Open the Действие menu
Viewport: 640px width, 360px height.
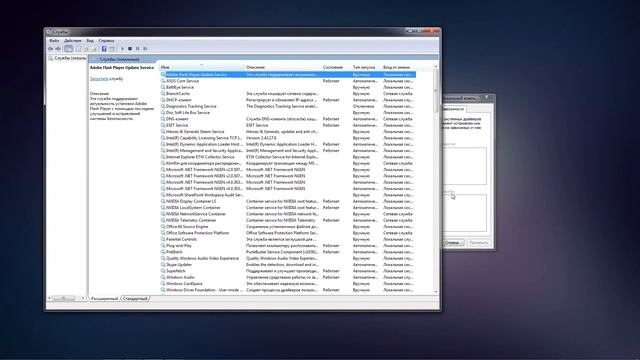tap(73, 41)
